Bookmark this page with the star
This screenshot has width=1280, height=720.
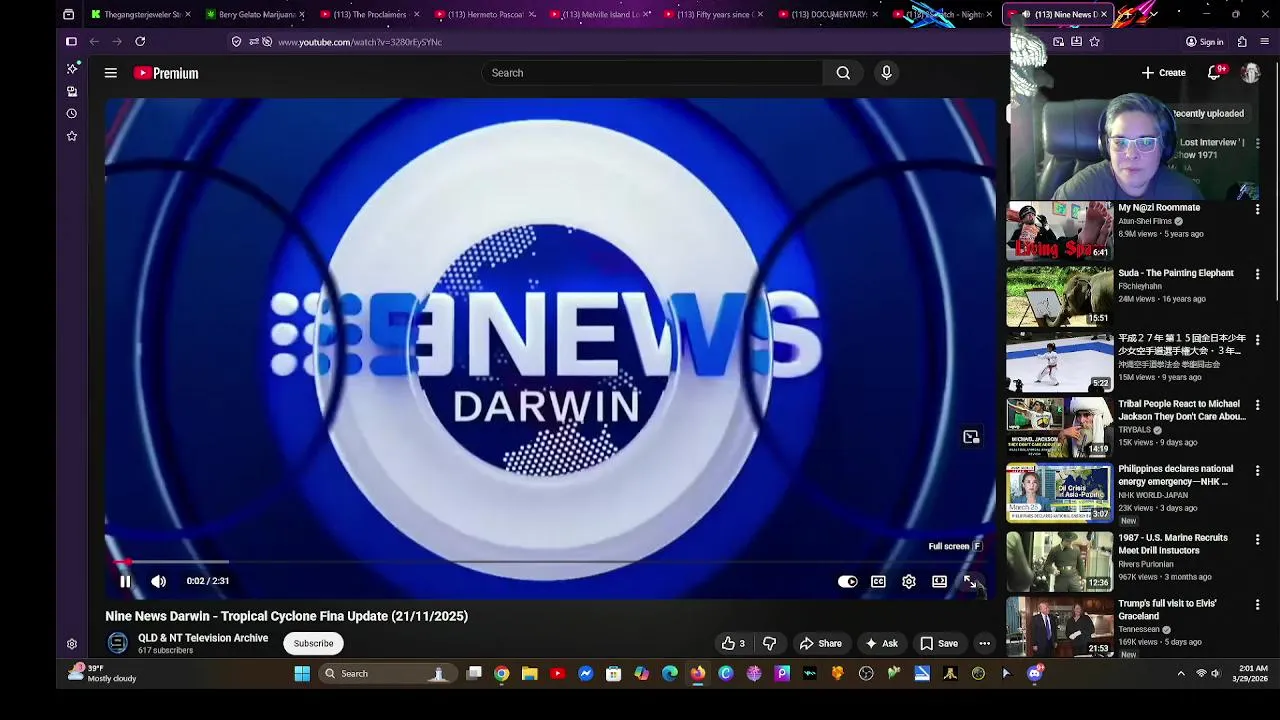[x=1094, y=42]
